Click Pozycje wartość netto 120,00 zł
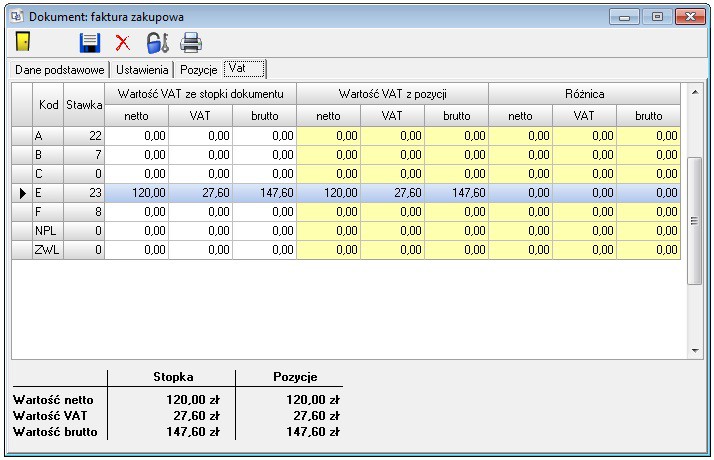 click(x=313, y=400)
